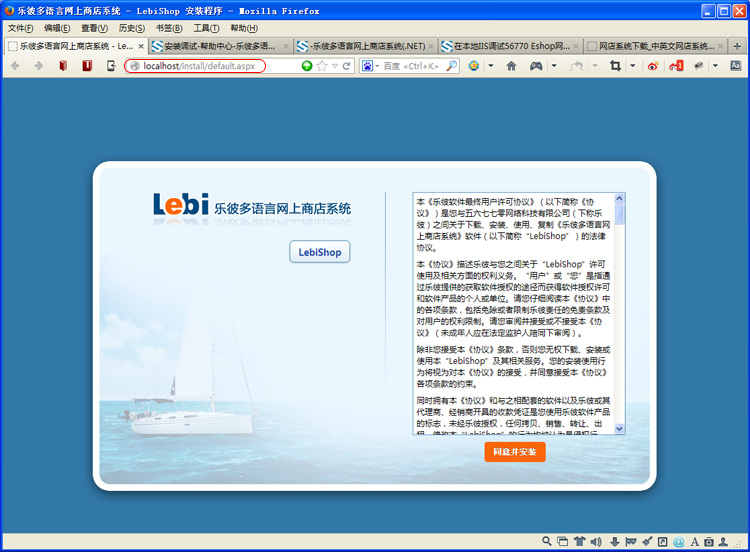Click the page export icon beside address bar
The width and height of the screenshot is (750, 552).
(111, 66)
